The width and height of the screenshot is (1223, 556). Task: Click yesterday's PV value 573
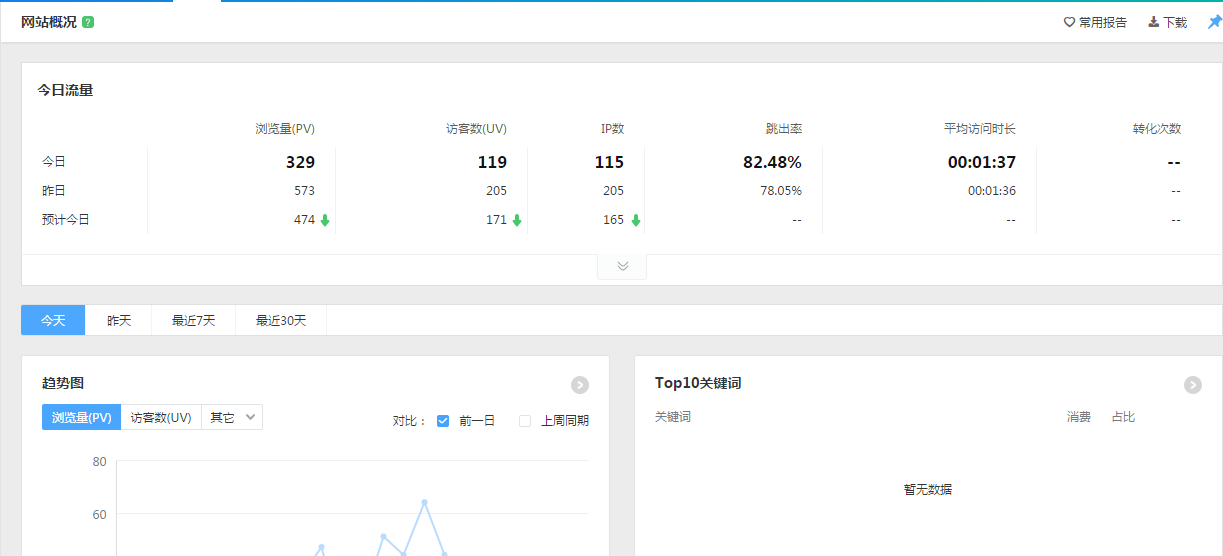pyautogui.click(x=304, y=191)
